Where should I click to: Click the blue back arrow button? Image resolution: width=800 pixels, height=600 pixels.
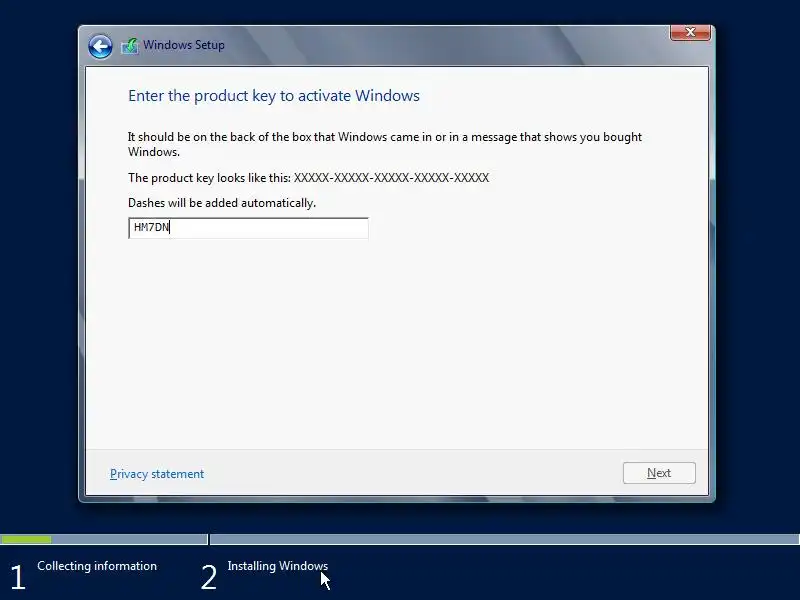[100, 47]
